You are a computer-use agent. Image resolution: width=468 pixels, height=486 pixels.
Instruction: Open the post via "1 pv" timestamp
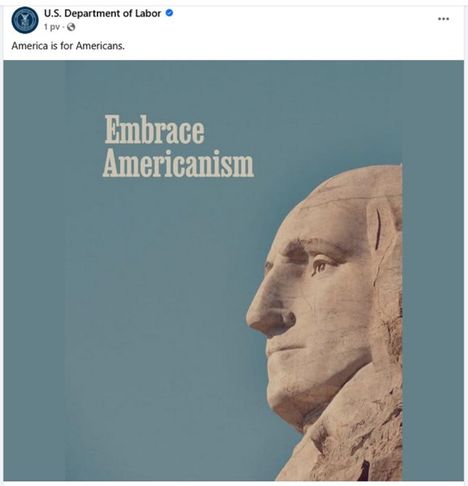(52, 27)
